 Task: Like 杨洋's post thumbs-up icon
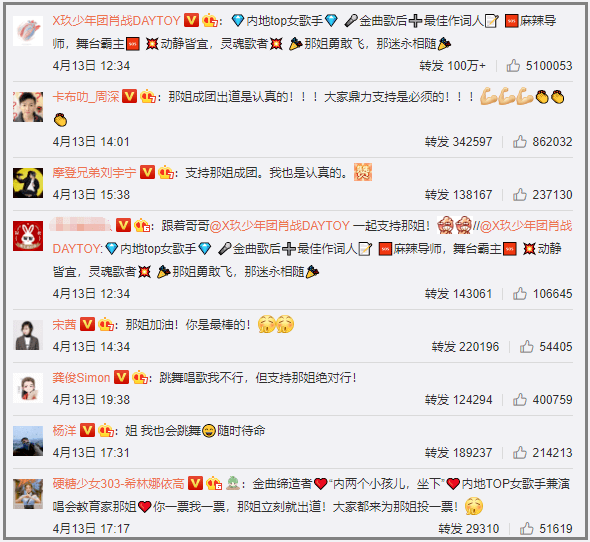pos(520,452)
